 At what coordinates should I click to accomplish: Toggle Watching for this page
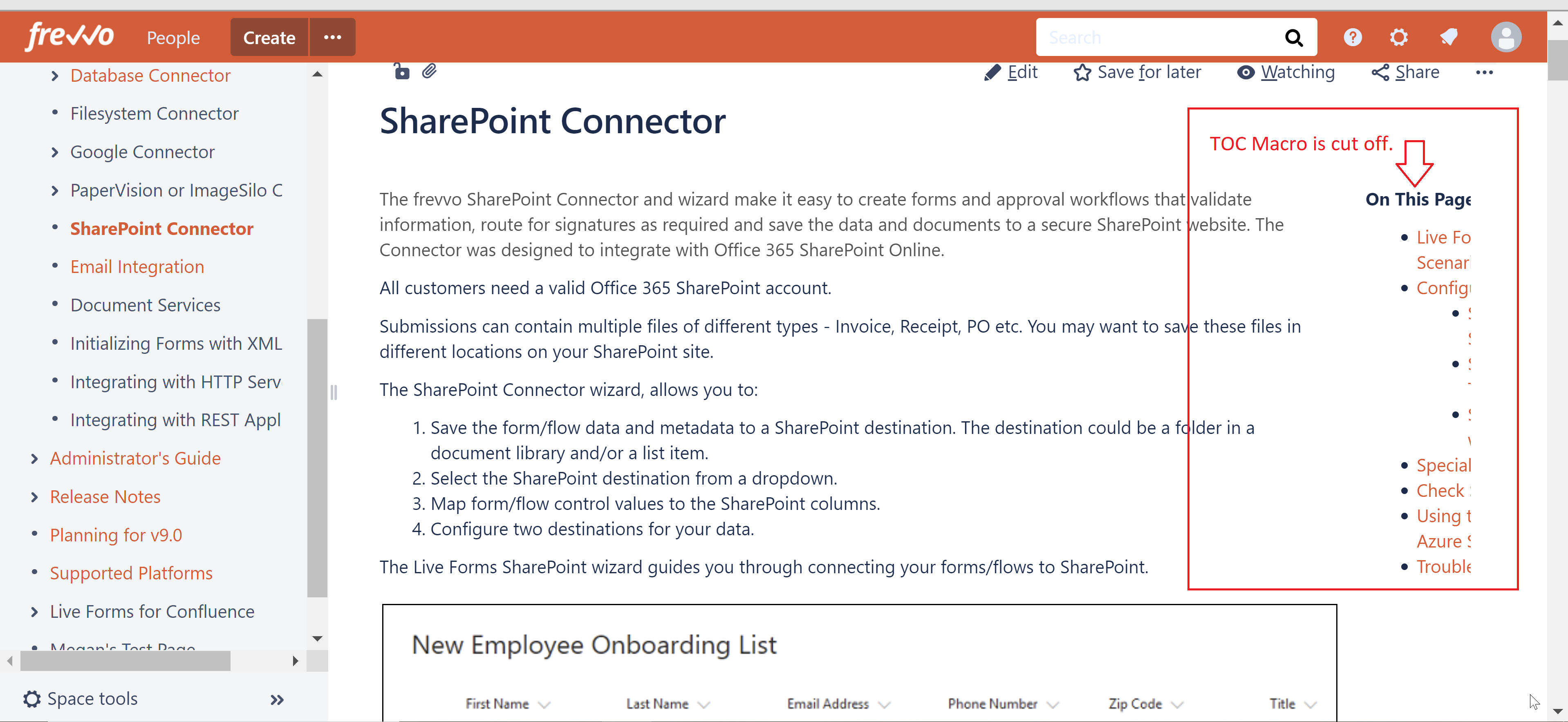click(1286, 72)
